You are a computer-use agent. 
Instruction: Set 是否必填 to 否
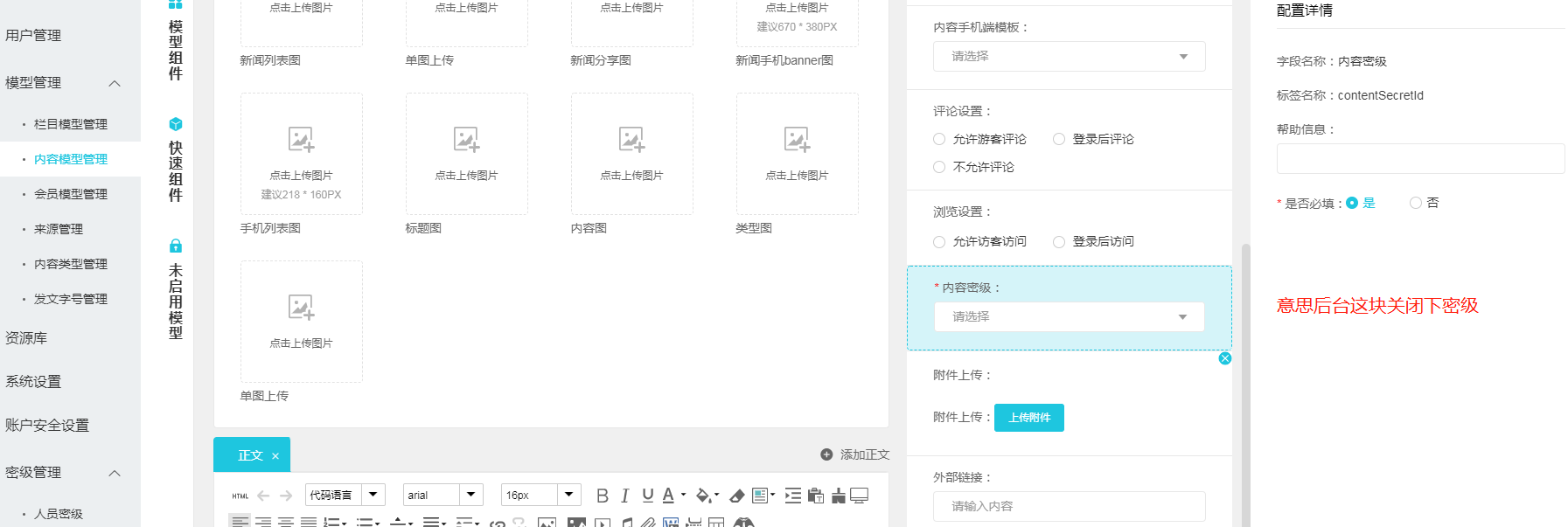[x=1415, y=203]
